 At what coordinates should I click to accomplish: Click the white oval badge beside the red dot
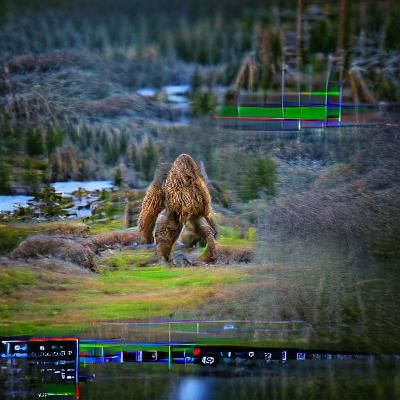point(208,360)
